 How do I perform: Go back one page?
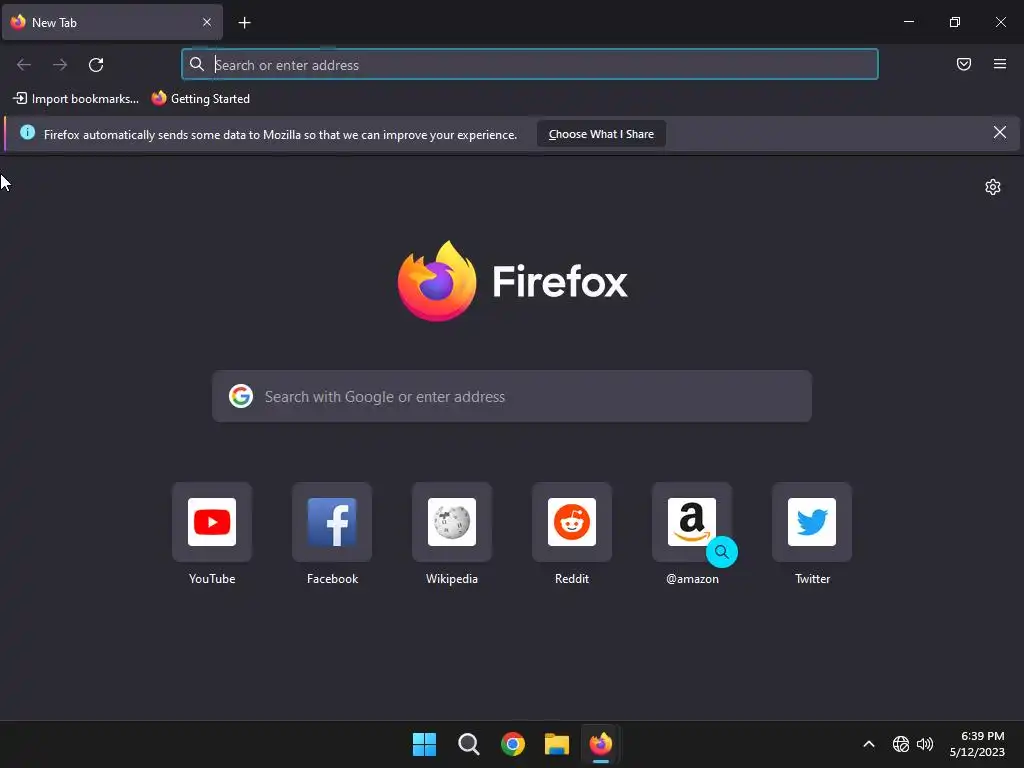pos(24,65)
